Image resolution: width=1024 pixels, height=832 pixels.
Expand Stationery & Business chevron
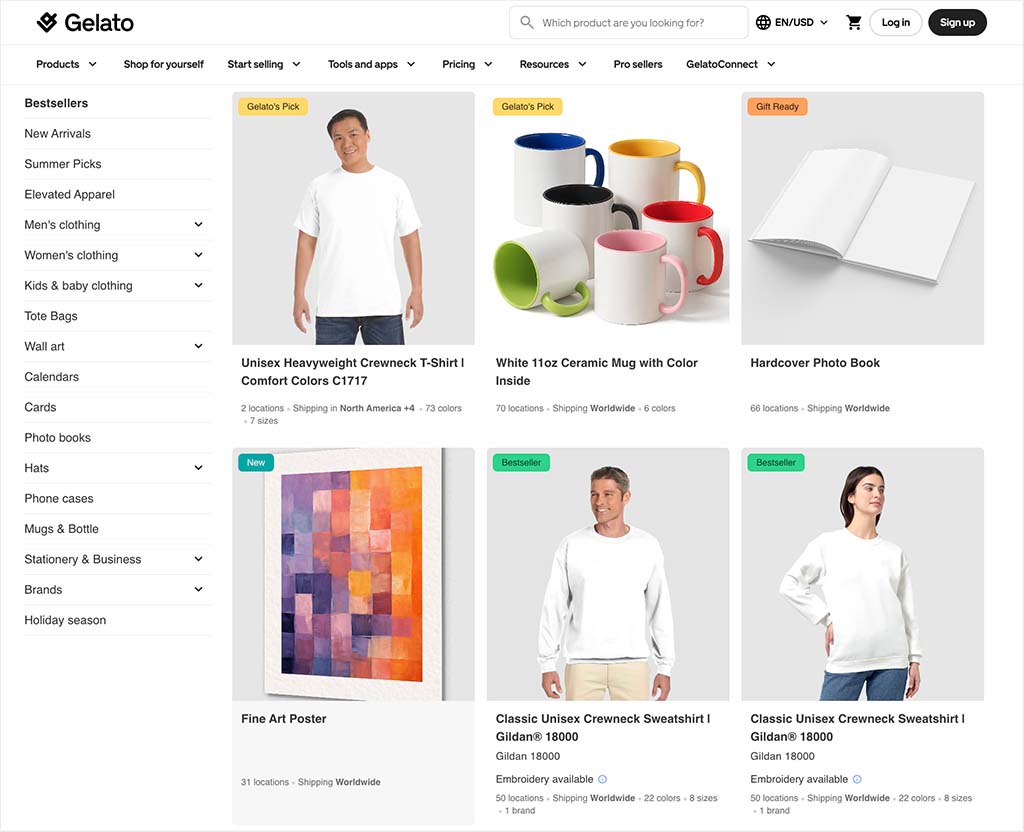(199, 559)
